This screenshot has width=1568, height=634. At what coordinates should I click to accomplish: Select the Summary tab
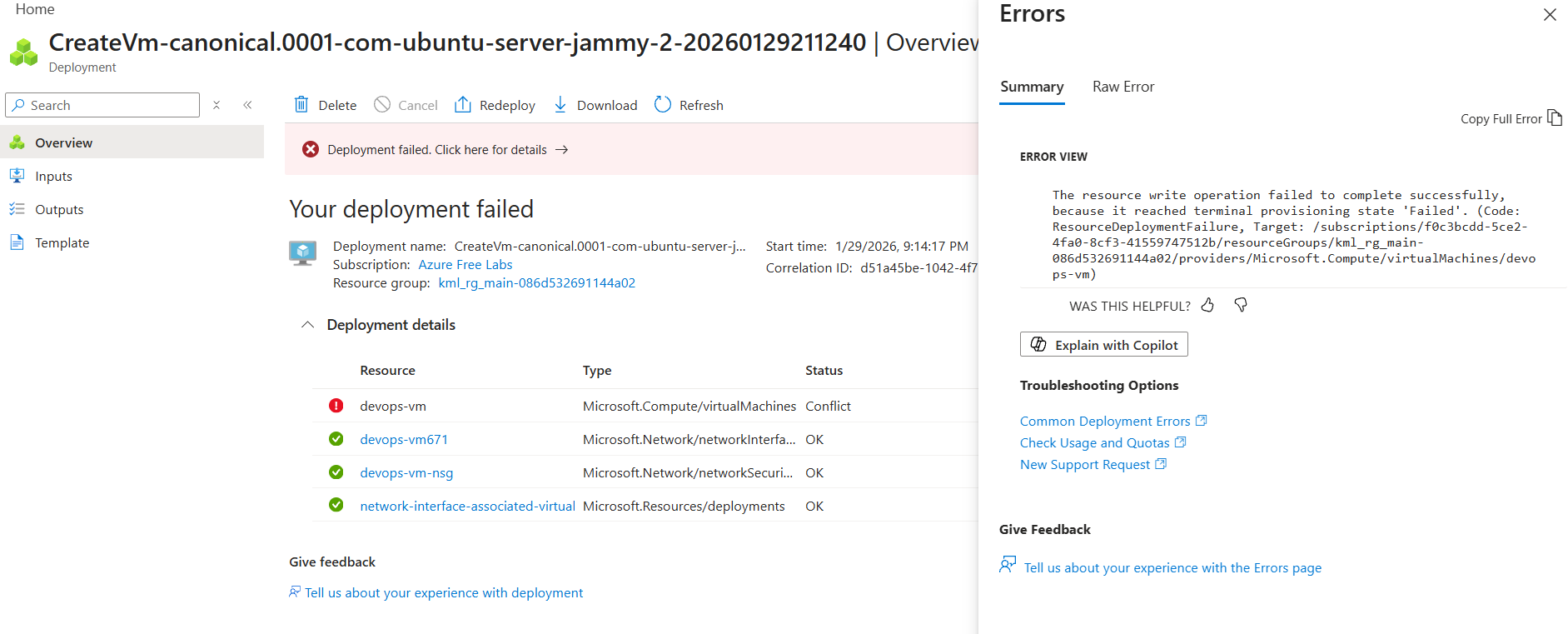(x=1032, y=87)
